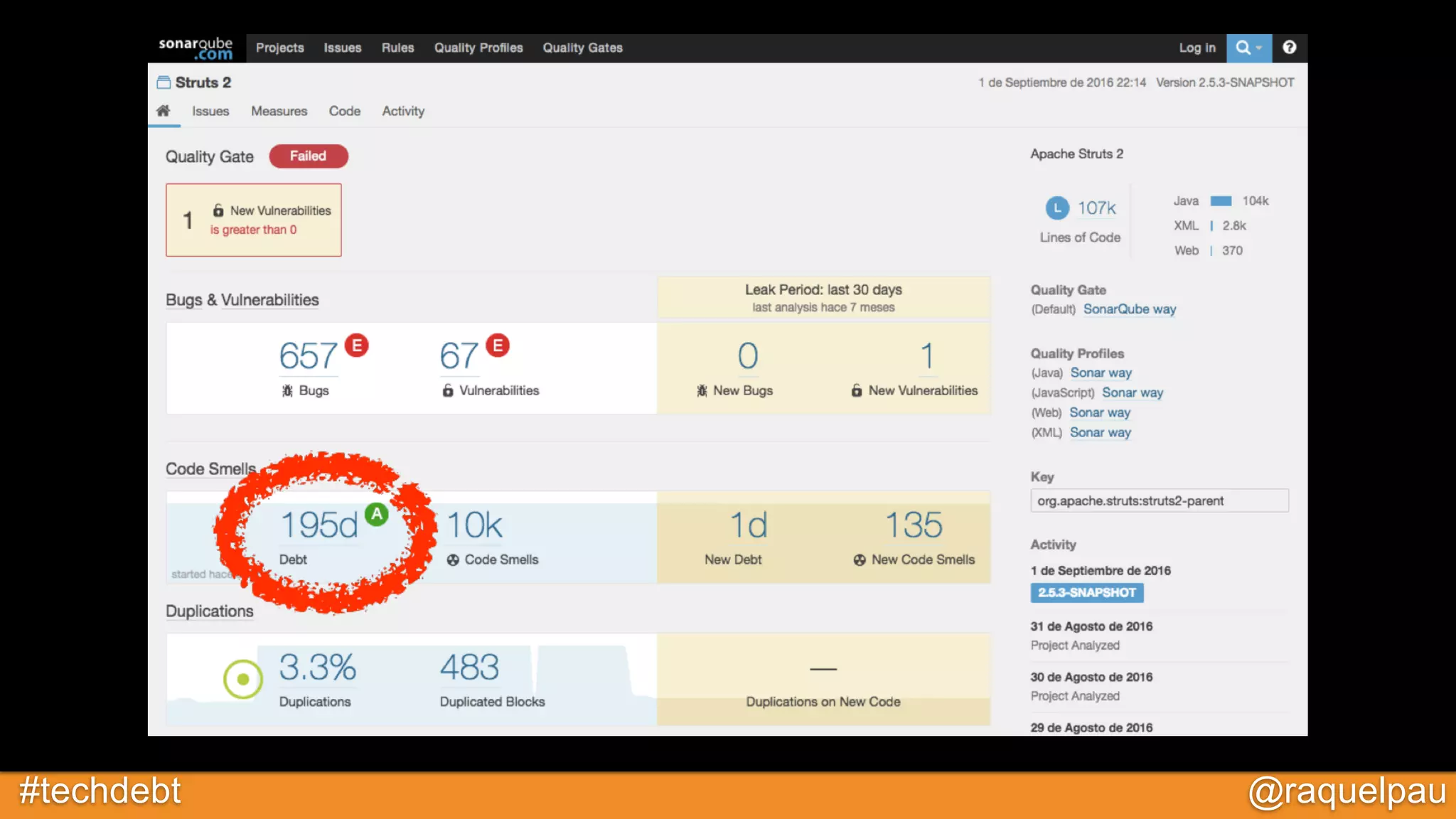Click the Java language bar
This screenshot has width=1456, height=819.
(1221, 201)
